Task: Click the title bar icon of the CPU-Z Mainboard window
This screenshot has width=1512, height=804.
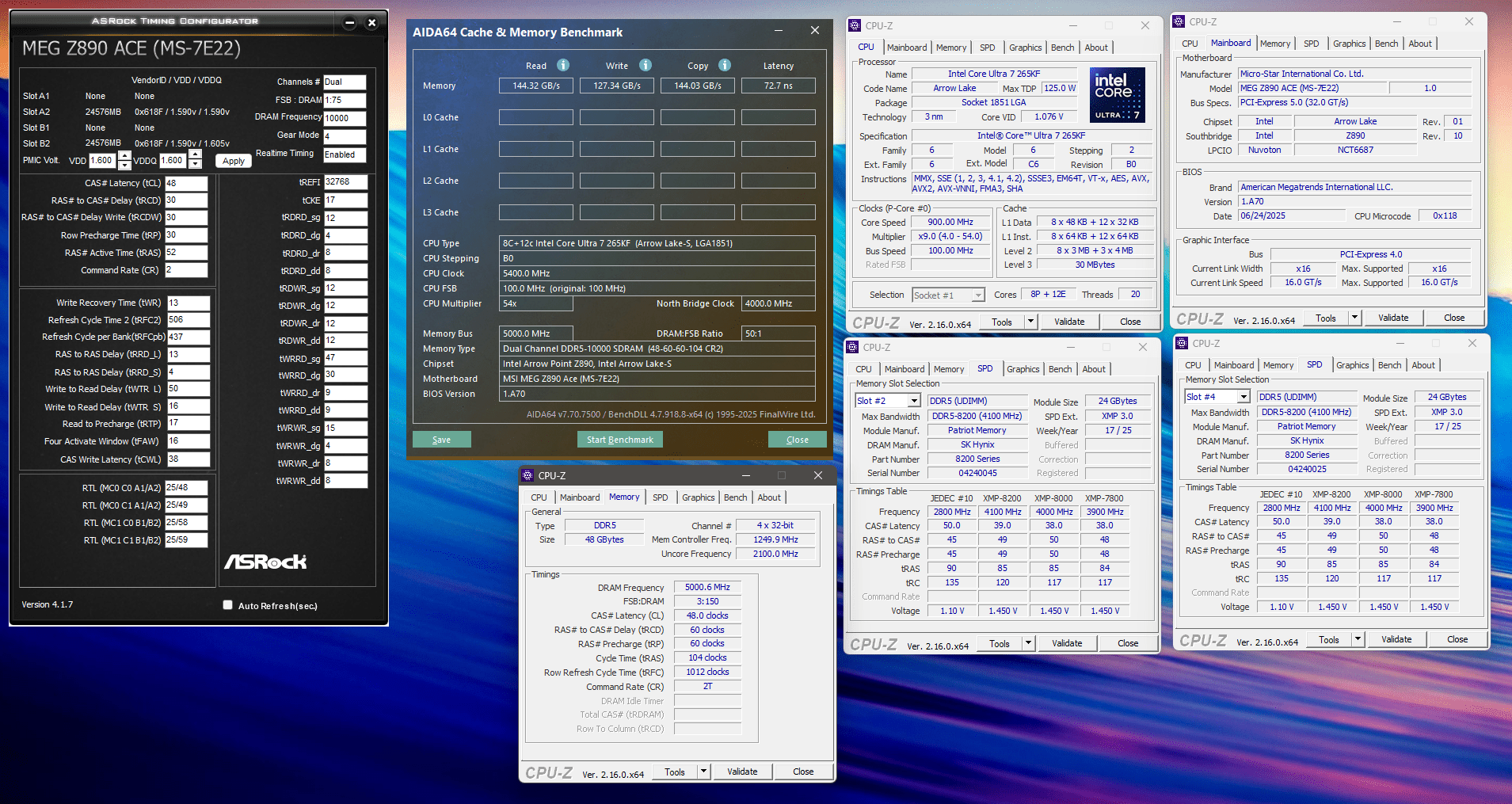Action: tap(1179, 21)
